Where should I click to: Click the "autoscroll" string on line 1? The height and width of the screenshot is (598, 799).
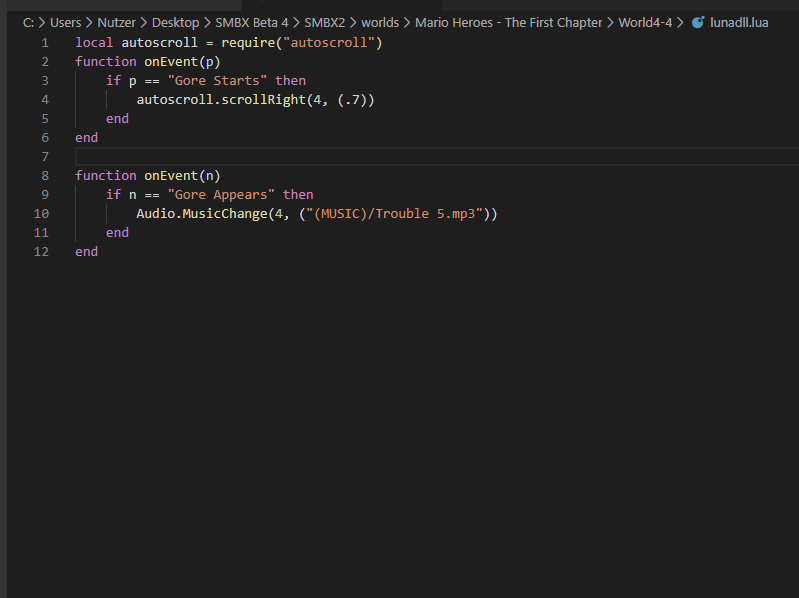click(329, 43)
